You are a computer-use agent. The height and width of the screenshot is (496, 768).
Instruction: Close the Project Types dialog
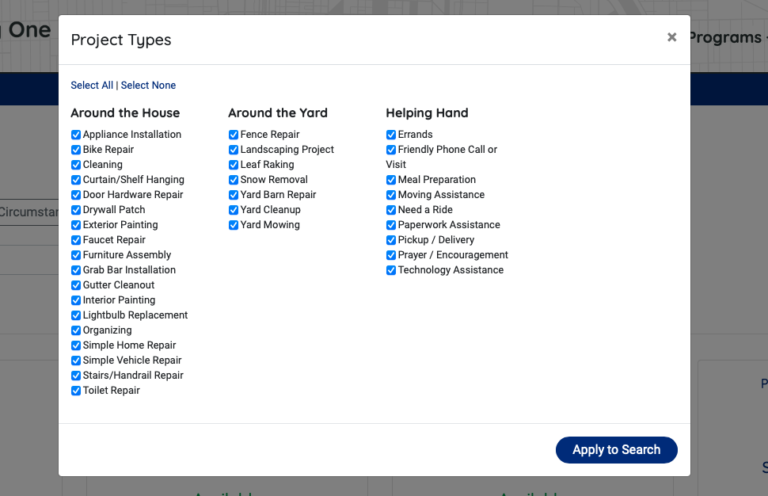coord(671,37)
